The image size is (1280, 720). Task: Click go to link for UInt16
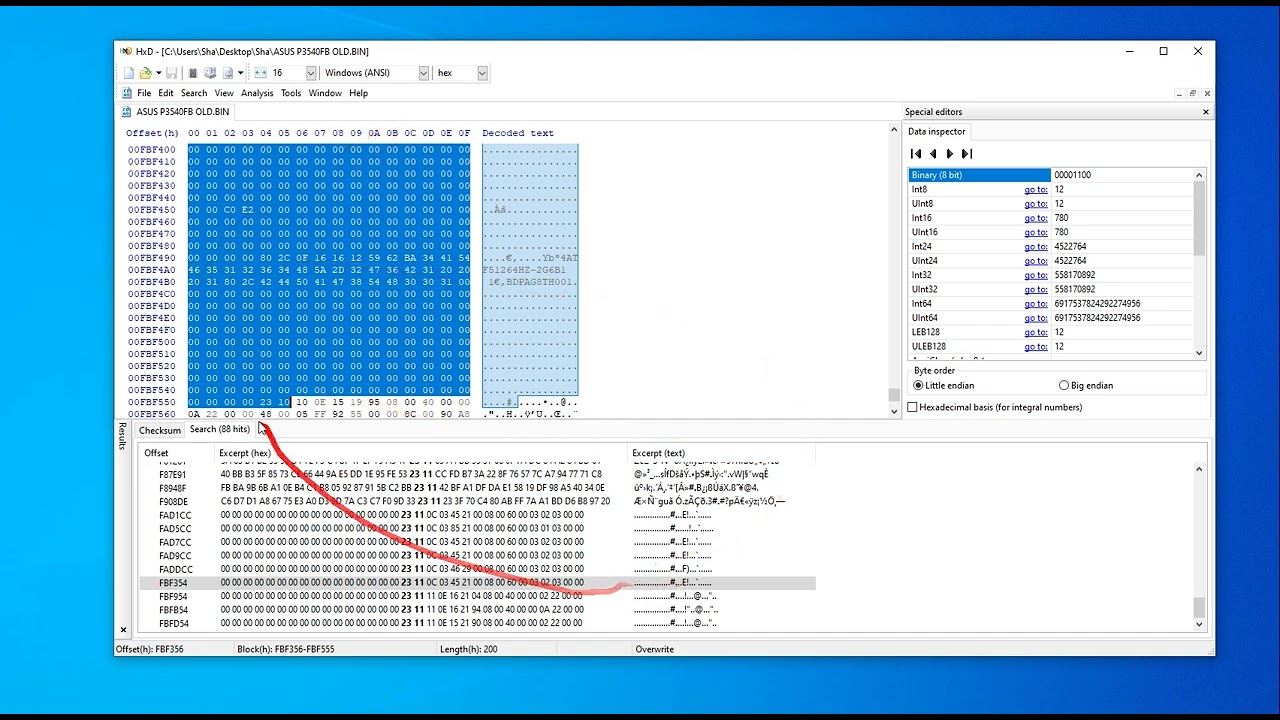[x=1036, y=232]
